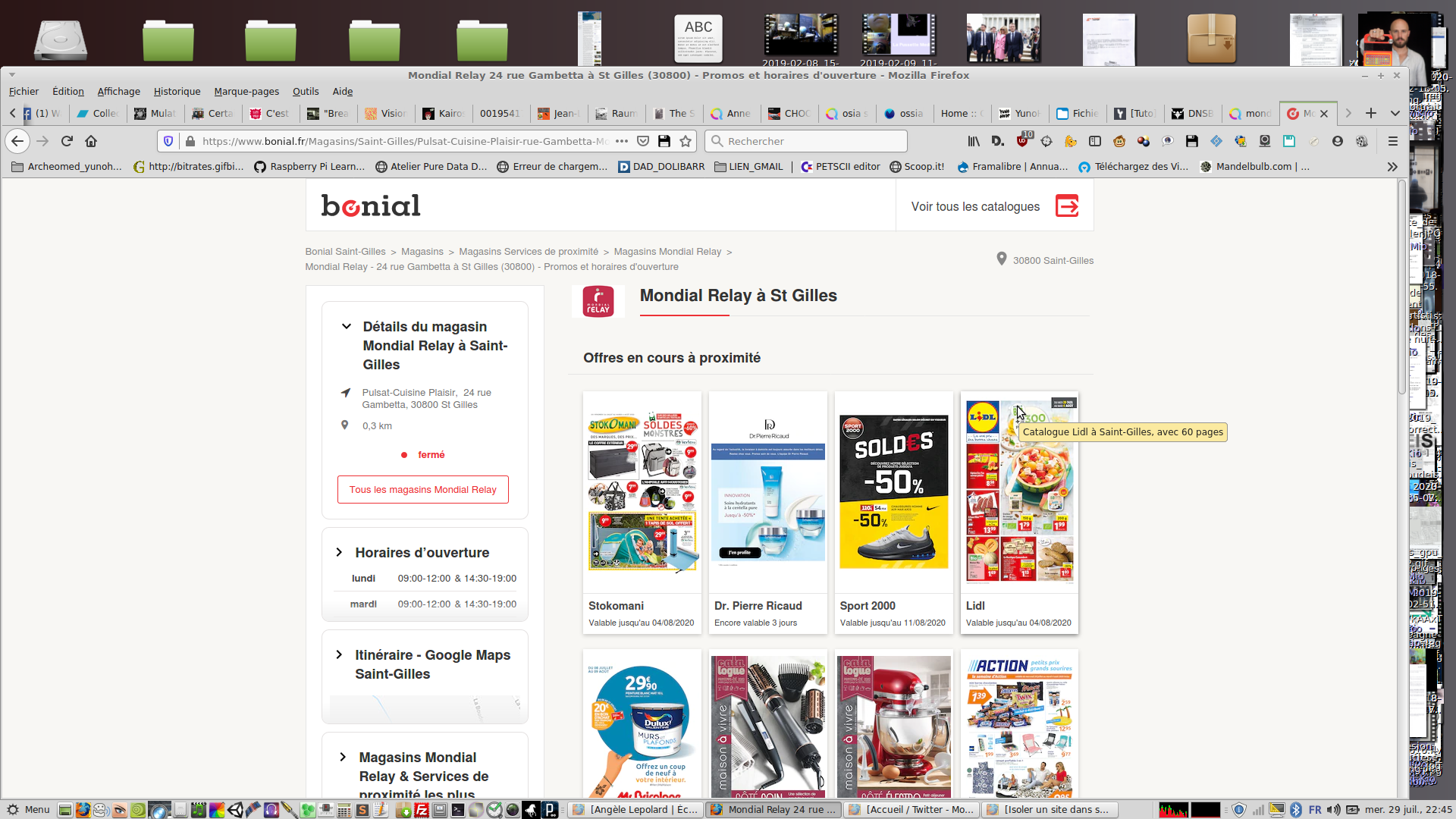This screenshot has width=1456, height=819.
Task: Click the Firefox Library toolbar icon
Action: (x=974, y=141)
